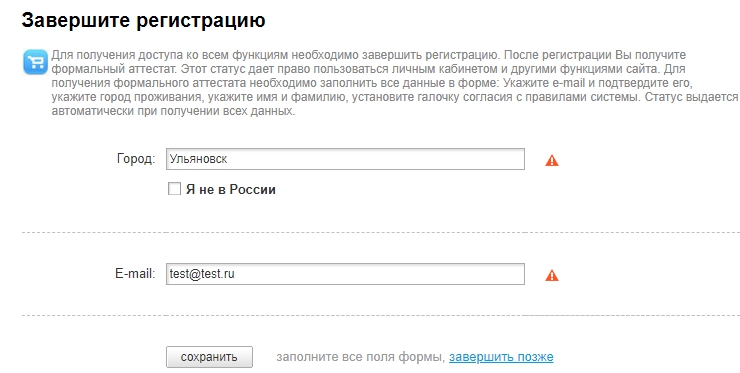The width and height of the screenshot is (740, 373).
Task: Open the «завершить позже» link
Action: [501, 357]
